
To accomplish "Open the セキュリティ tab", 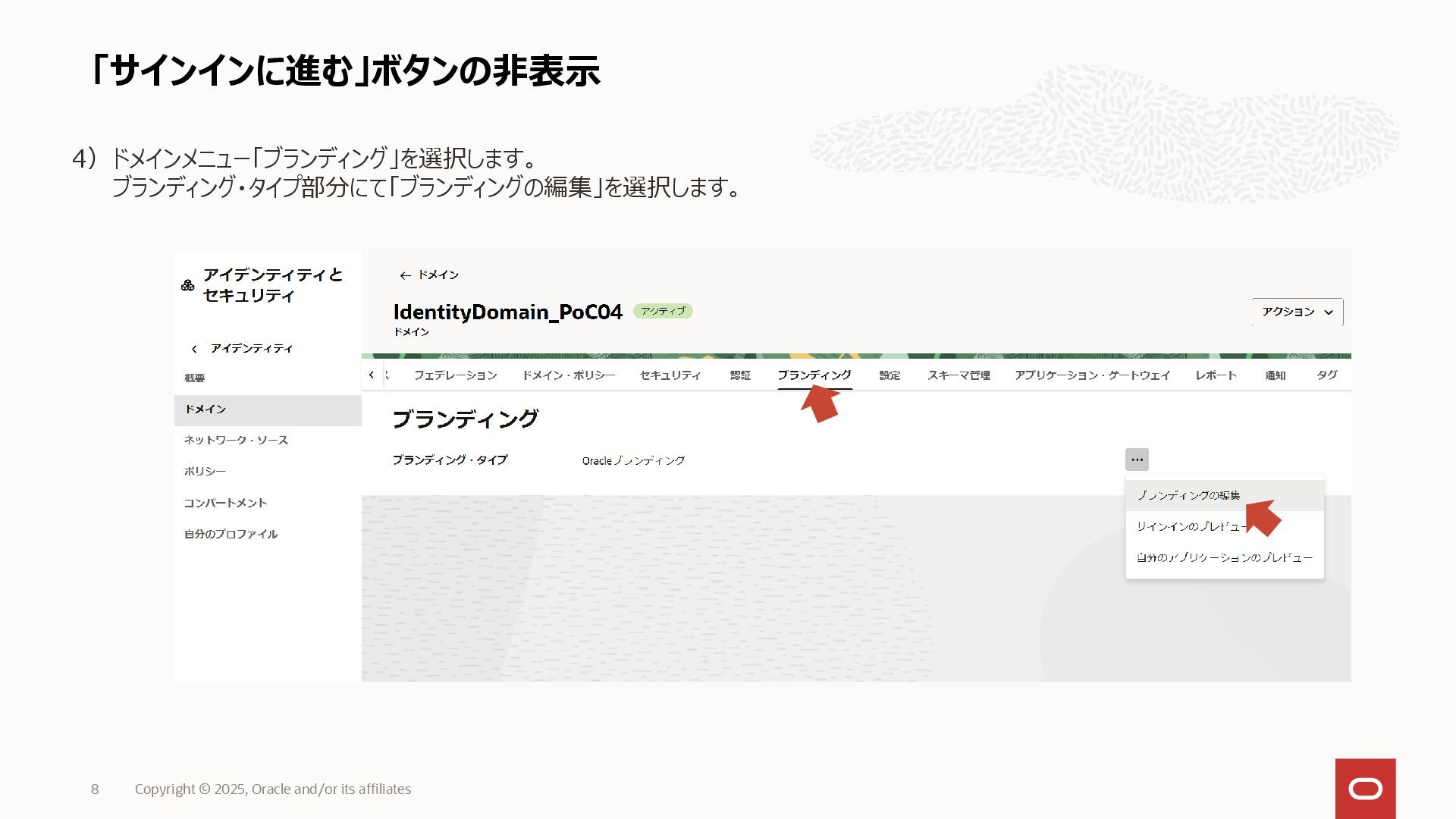I will (x=670, y=375).
